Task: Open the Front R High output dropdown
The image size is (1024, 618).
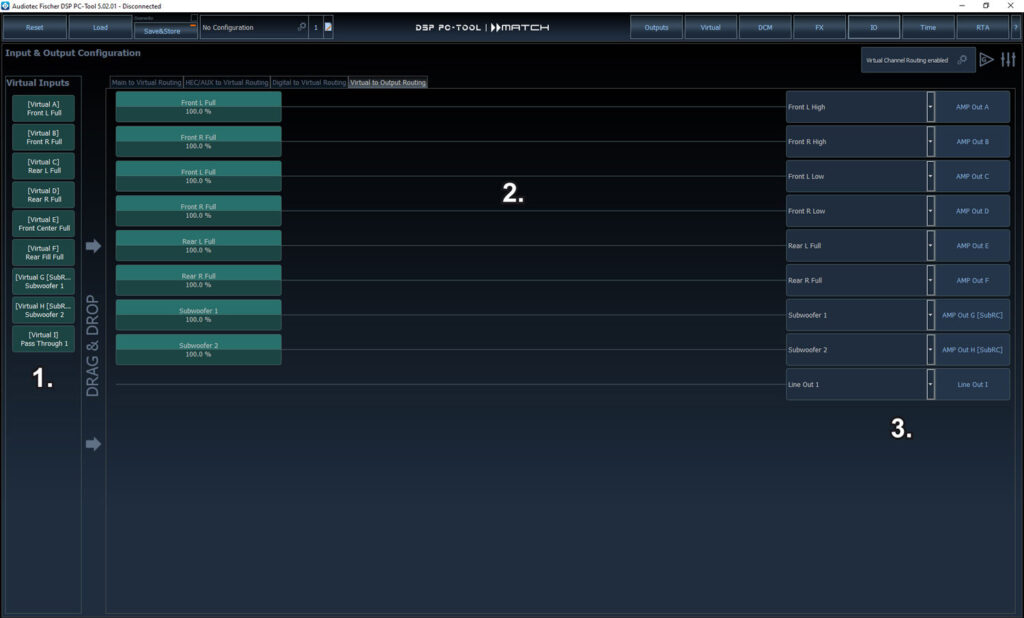Action: pos(930,142)
